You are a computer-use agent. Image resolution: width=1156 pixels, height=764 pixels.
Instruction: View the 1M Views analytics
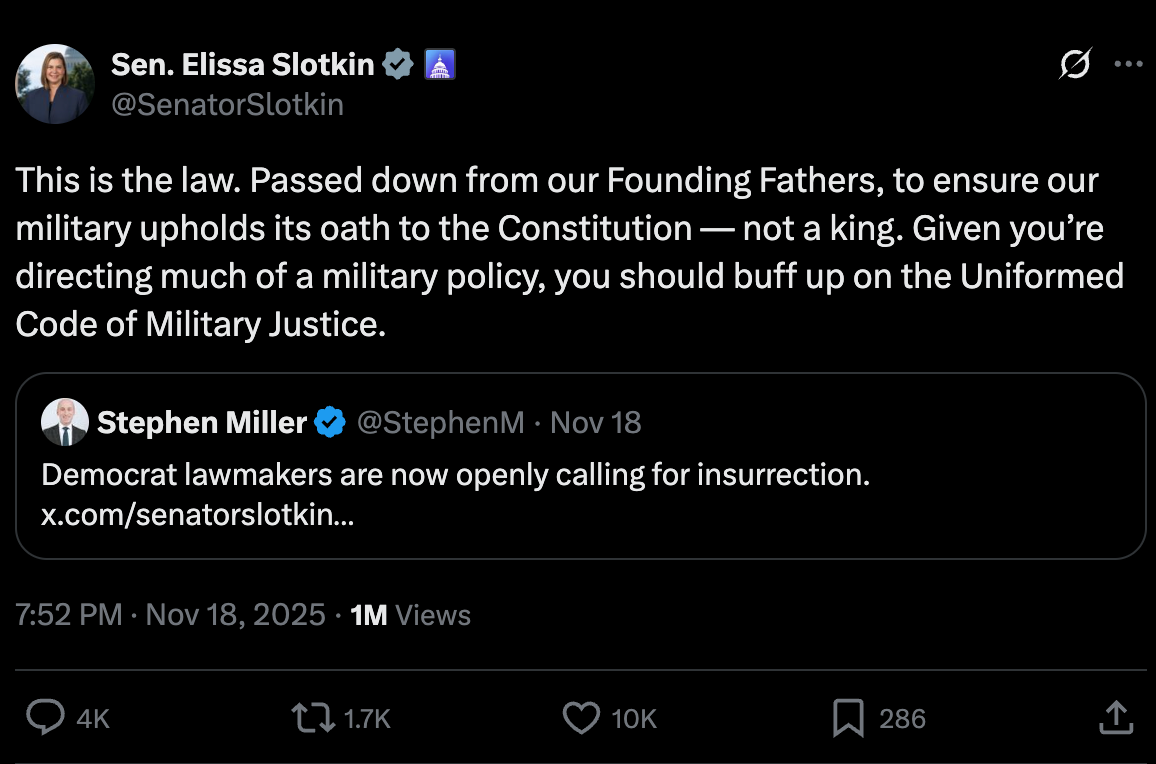tap(412, 615)
